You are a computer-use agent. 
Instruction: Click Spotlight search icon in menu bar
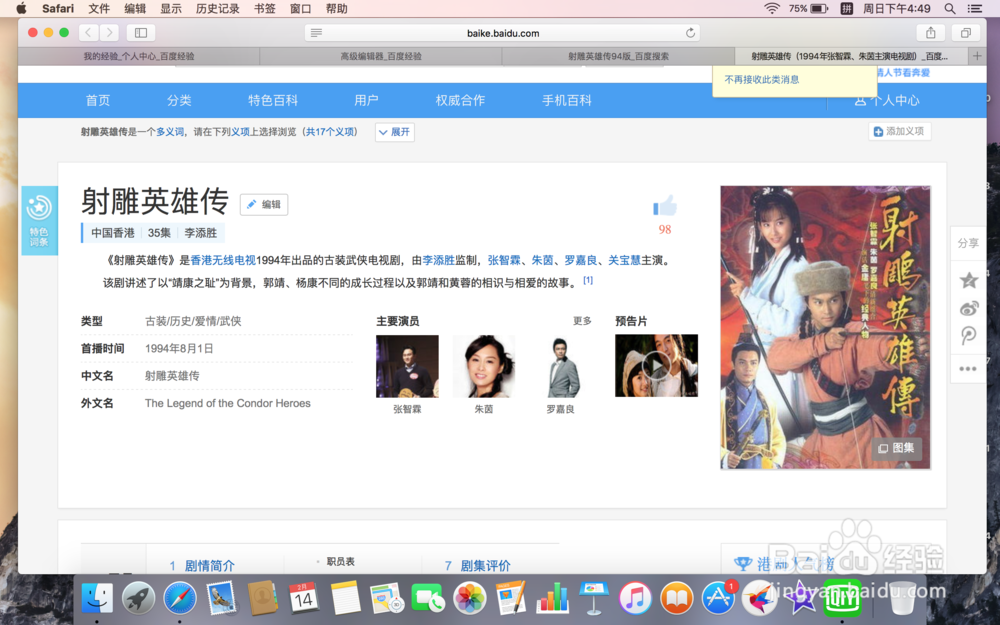pos(950,8)
